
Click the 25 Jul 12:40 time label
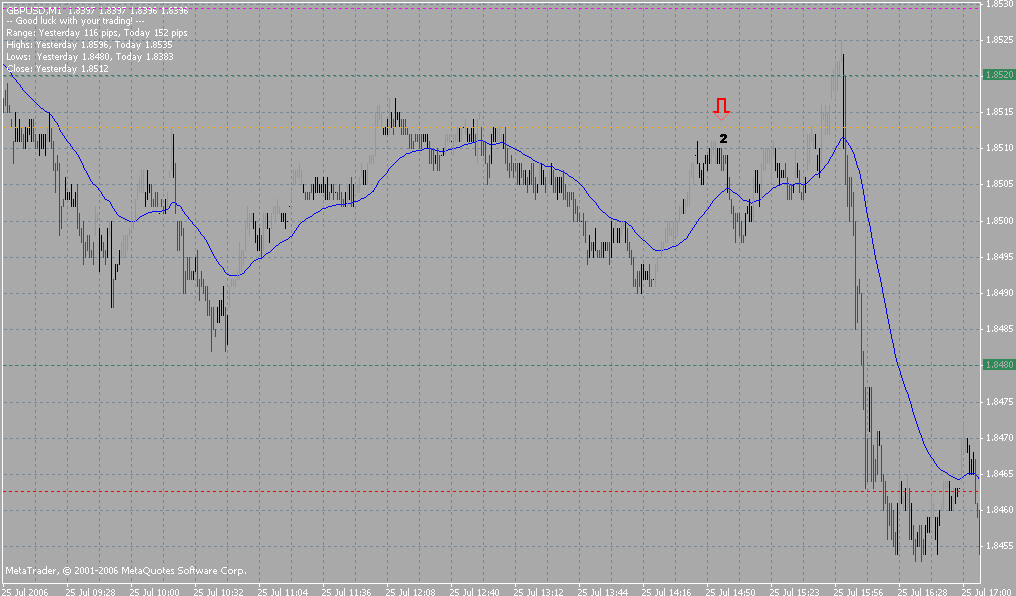(x=475, y=591)
